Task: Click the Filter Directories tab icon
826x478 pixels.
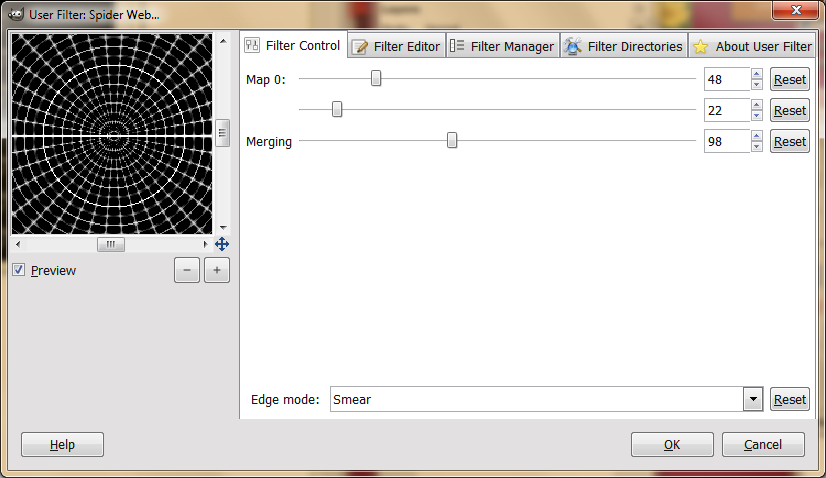Action: coord(573,46)
